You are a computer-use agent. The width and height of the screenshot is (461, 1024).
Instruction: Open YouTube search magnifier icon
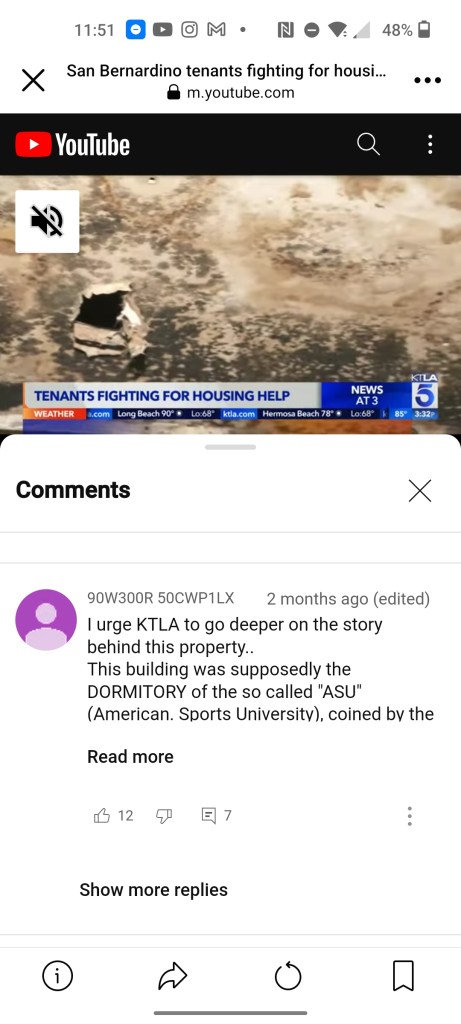point(368,144)
